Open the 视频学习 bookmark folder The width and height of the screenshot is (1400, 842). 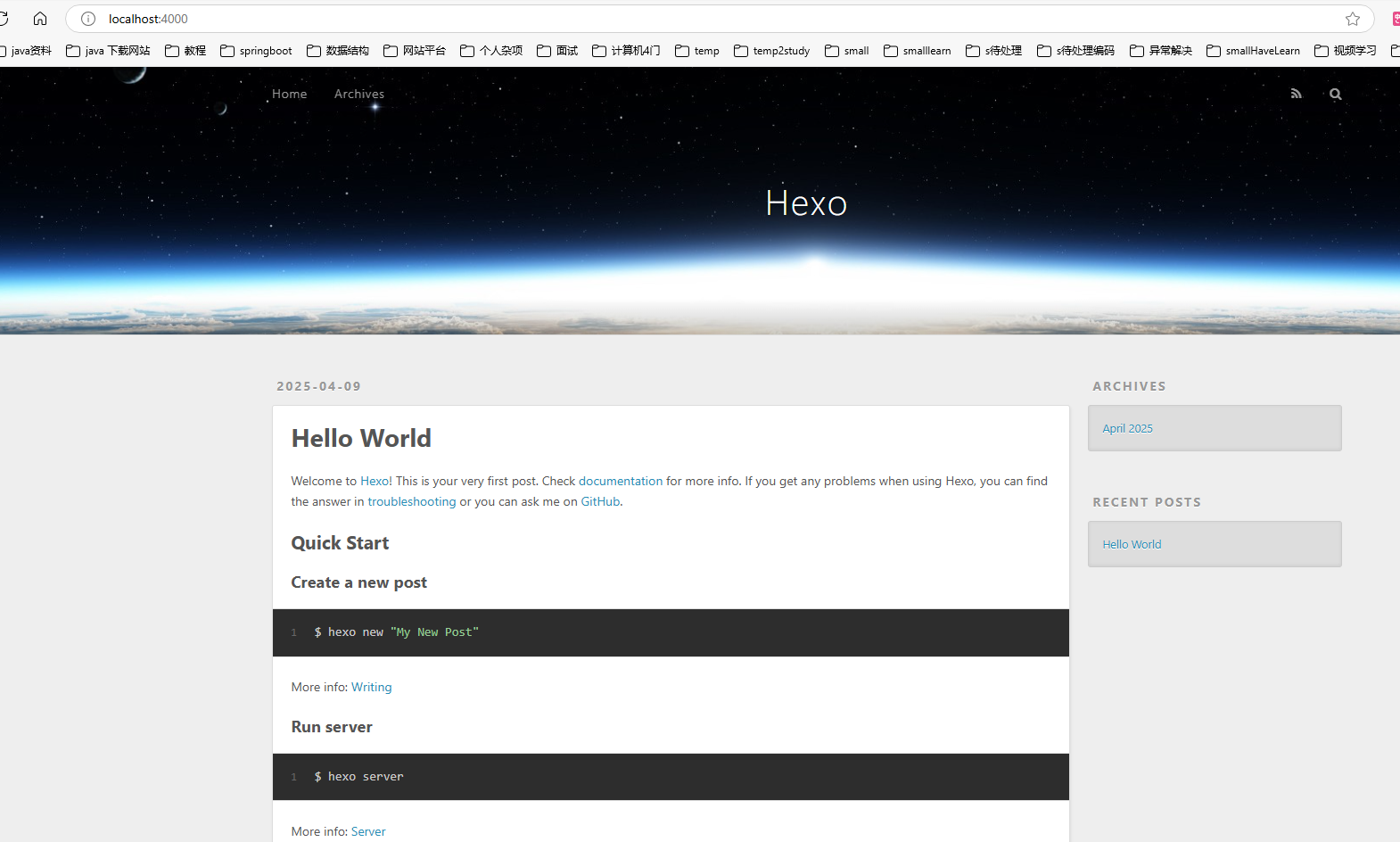tap(1346, 51)
